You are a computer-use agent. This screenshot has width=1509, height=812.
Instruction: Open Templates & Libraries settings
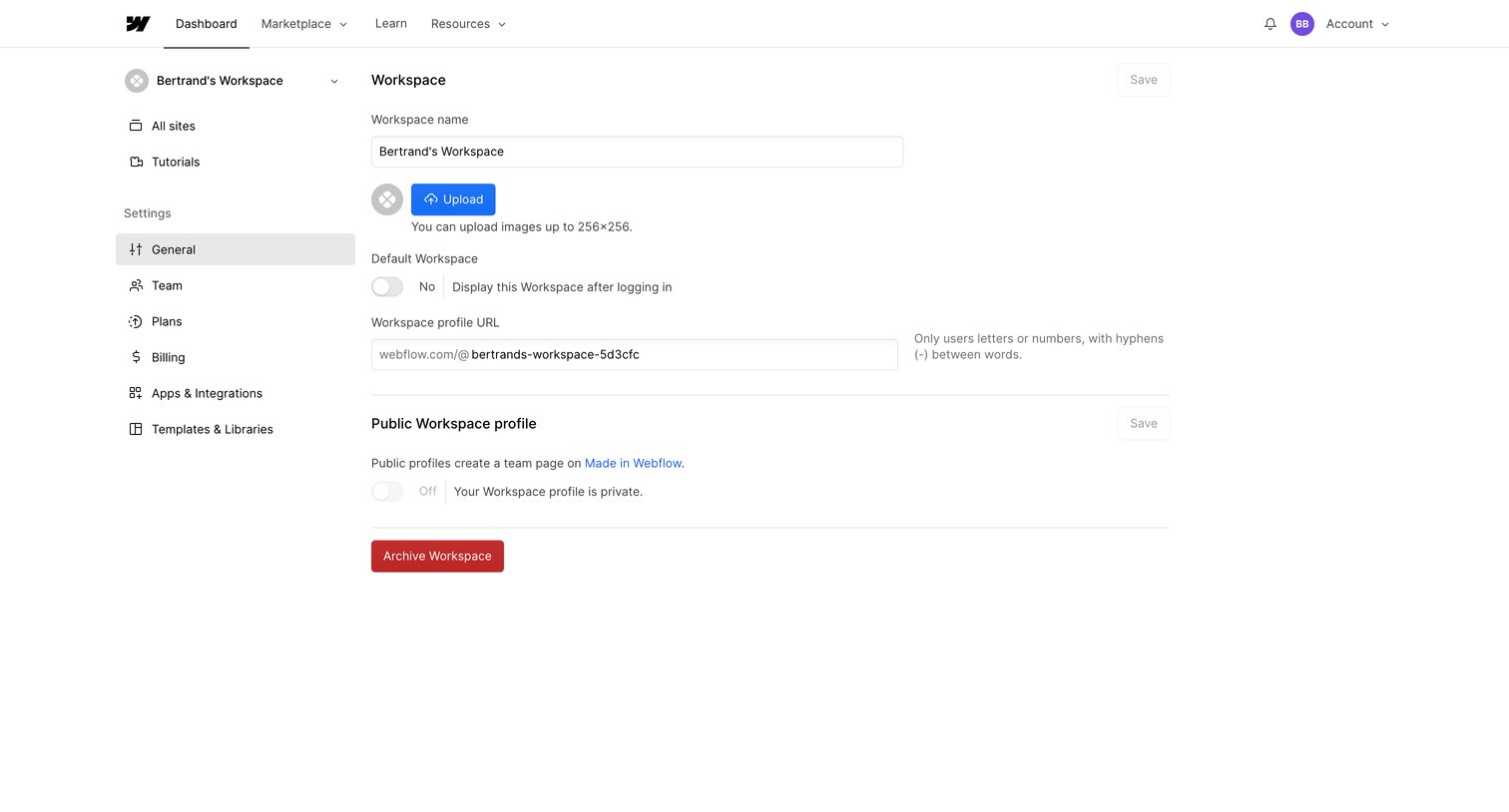236,429
